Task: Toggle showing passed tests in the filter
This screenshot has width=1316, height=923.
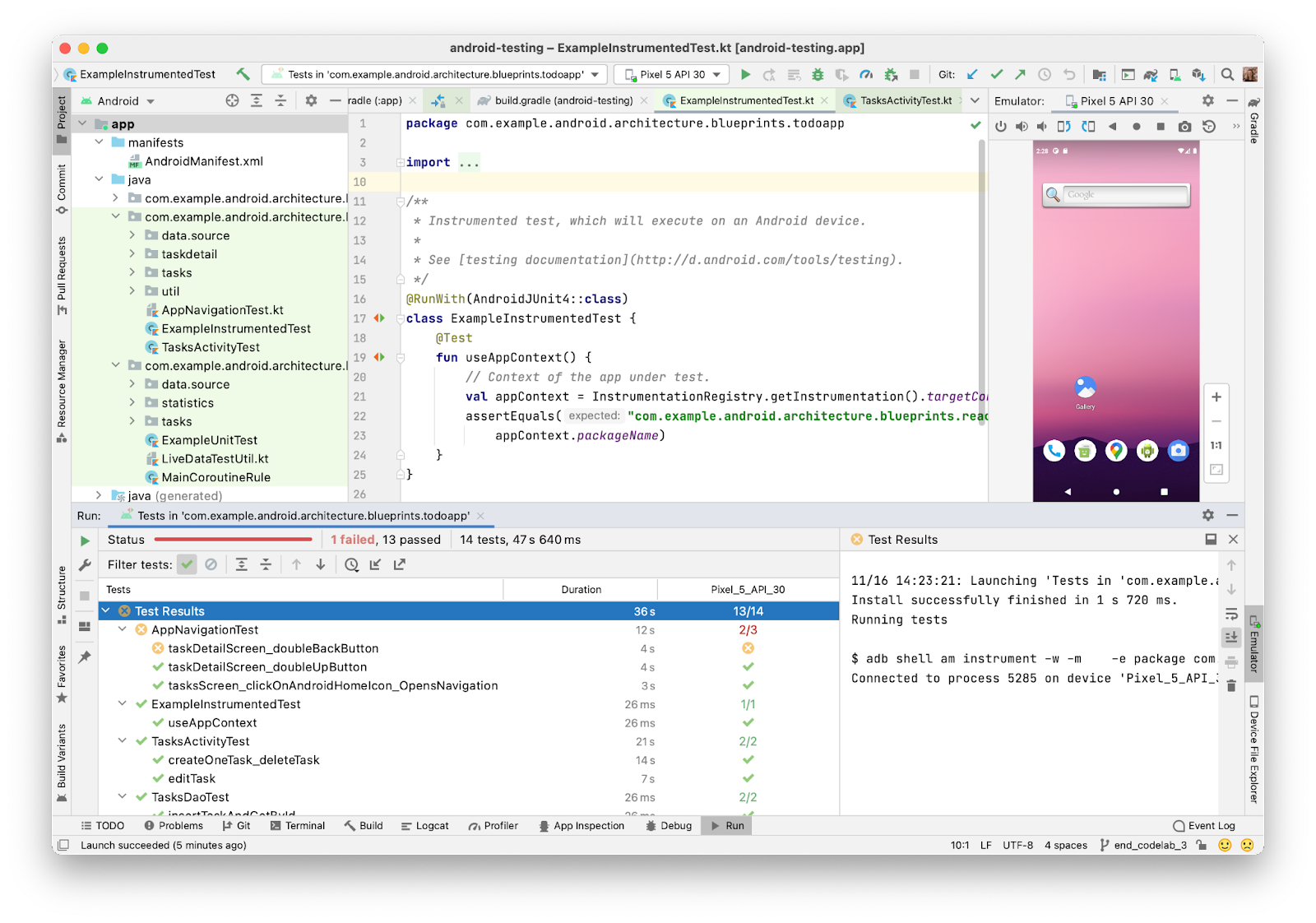Action: point(186,564)
